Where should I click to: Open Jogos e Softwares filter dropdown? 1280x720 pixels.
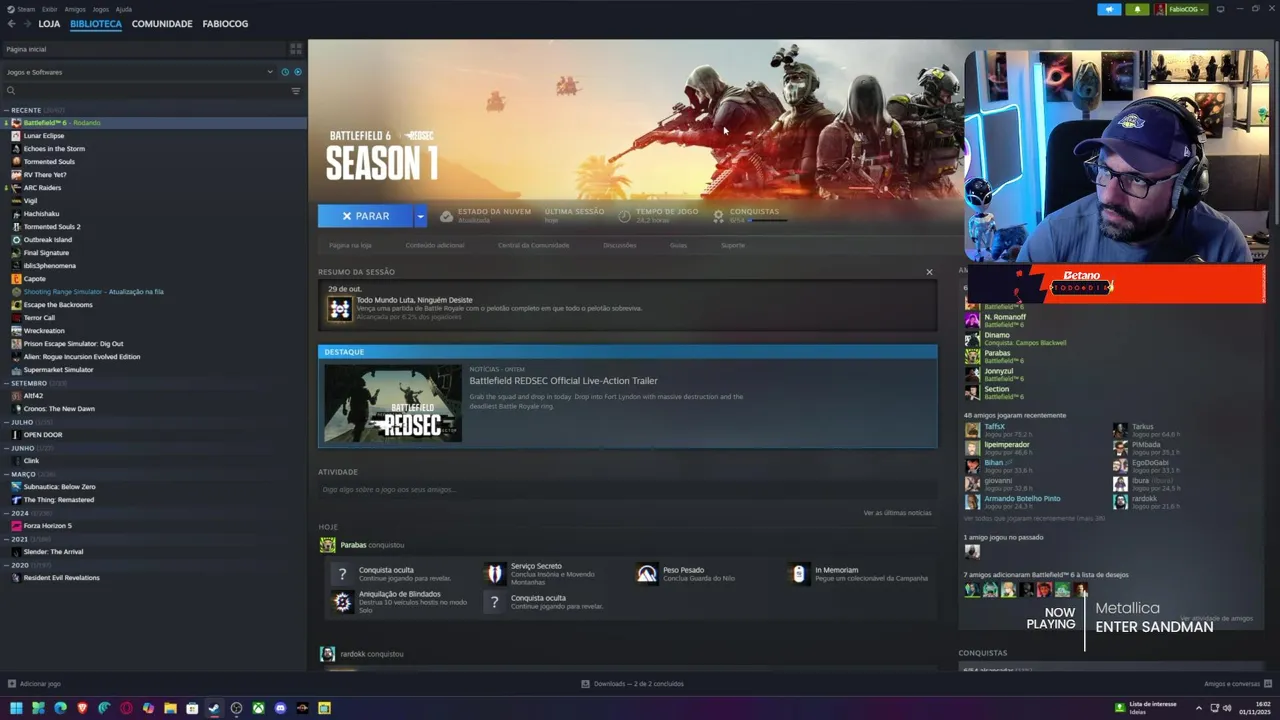(139, 72)
